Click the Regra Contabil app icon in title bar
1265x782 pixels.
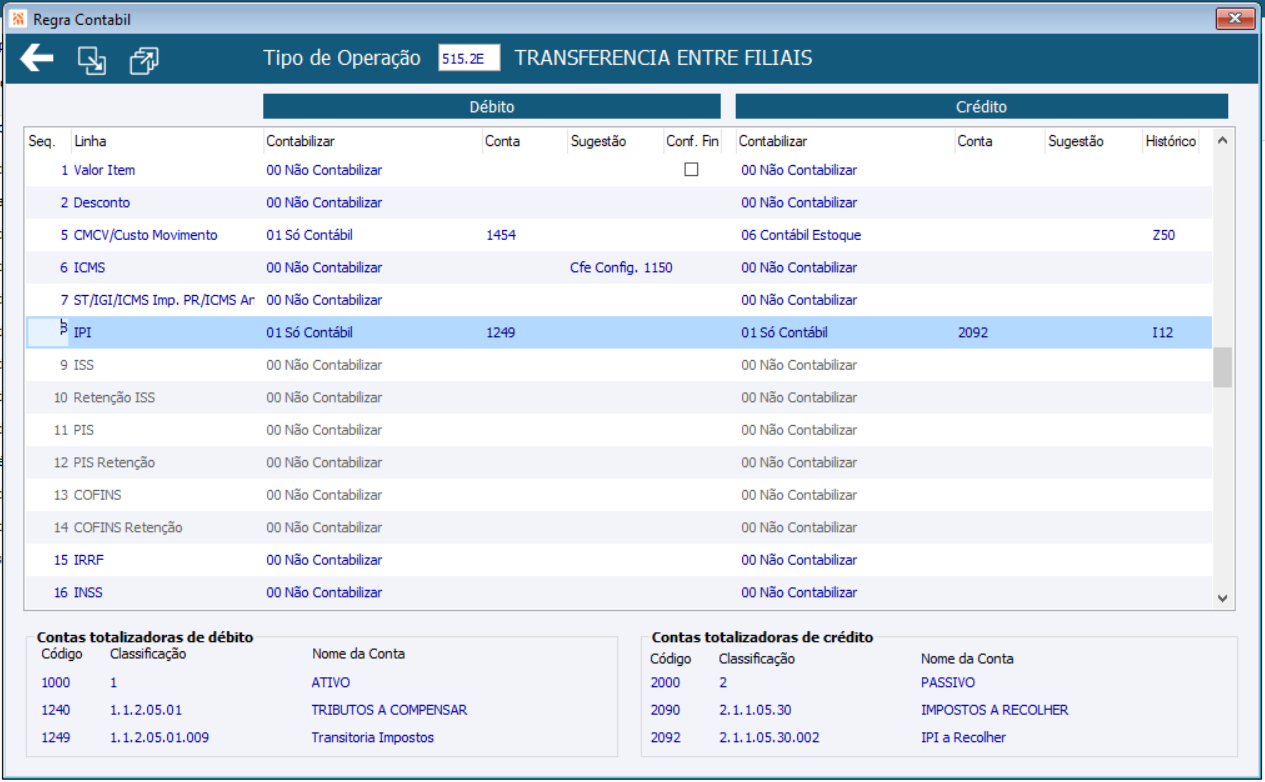(18, 19)
